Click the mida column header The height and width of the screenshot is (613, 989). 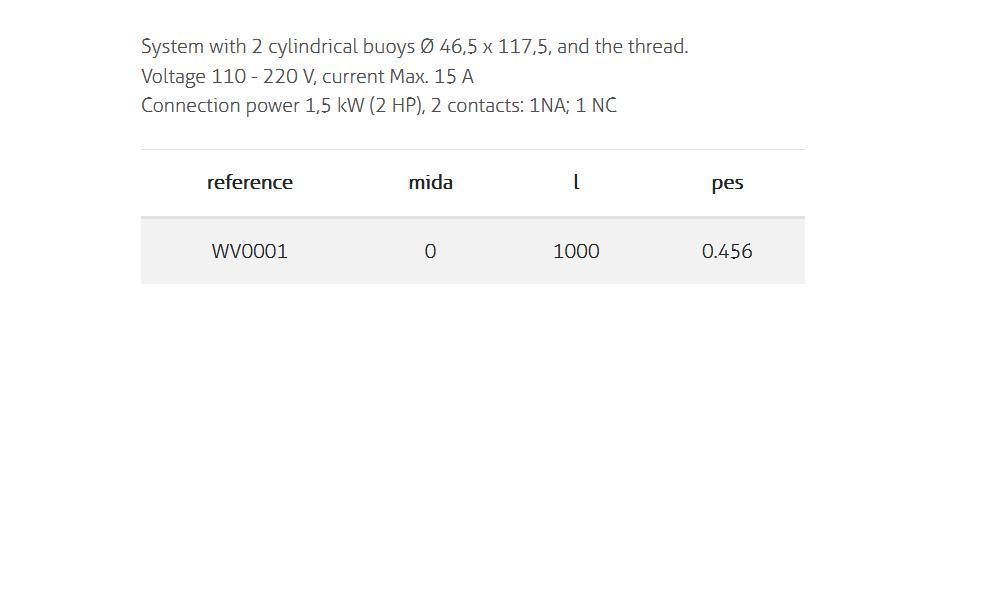tap(430, 183)
